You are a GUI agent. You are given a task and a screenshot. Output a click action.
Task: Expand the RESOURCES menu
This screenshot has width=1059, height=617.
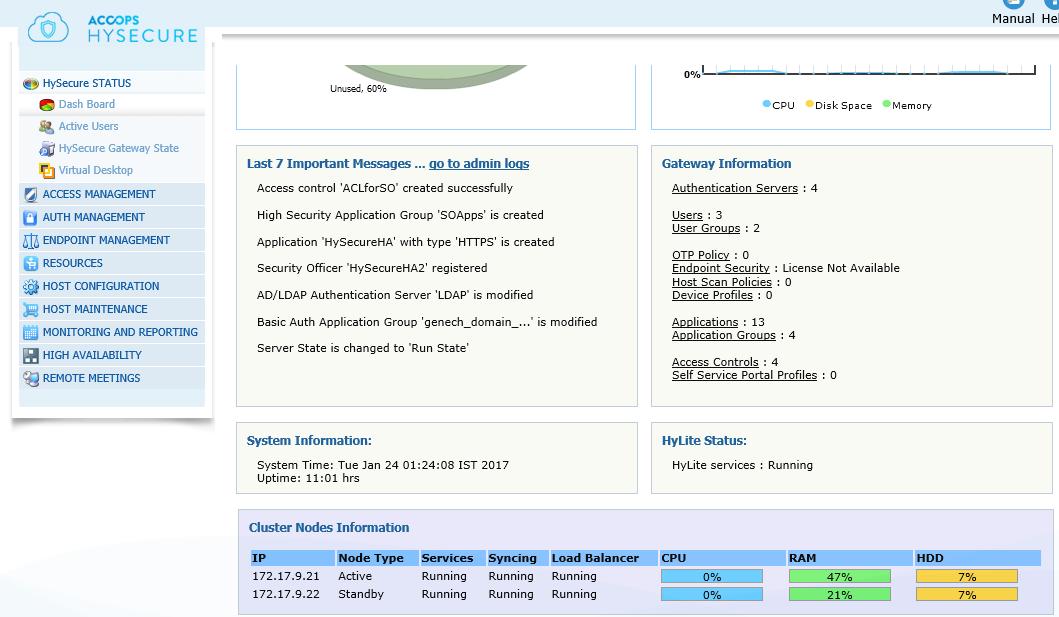coord(73,263)
